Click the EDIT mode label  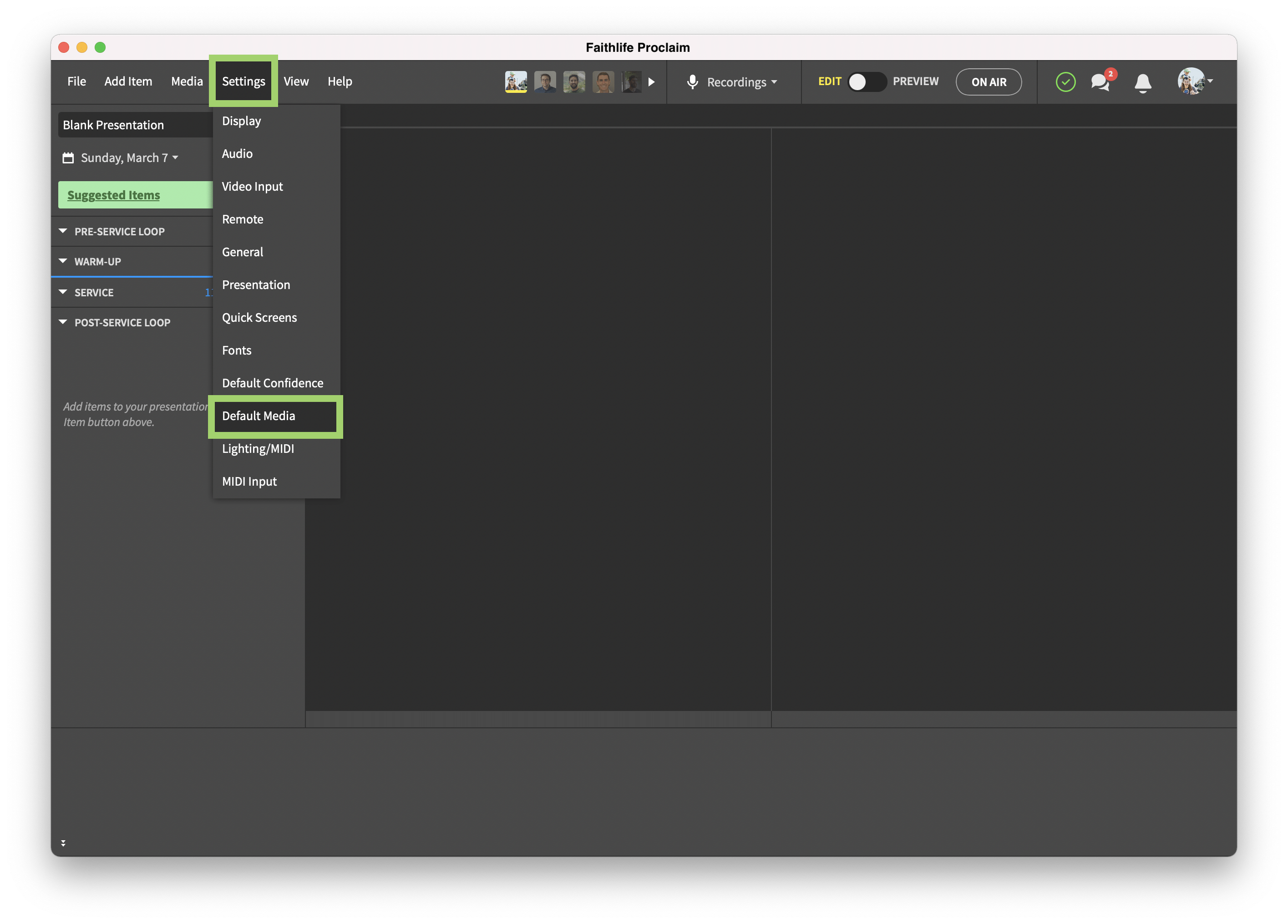tap(829, 81)
